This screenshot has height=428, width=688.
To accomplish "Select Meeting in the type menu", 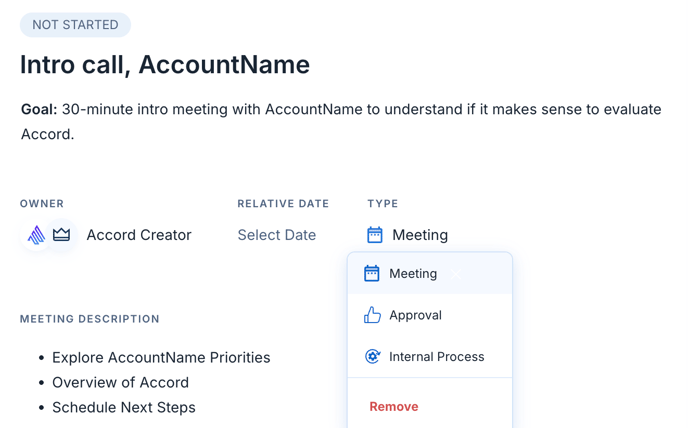I will [x=430, y=273].
